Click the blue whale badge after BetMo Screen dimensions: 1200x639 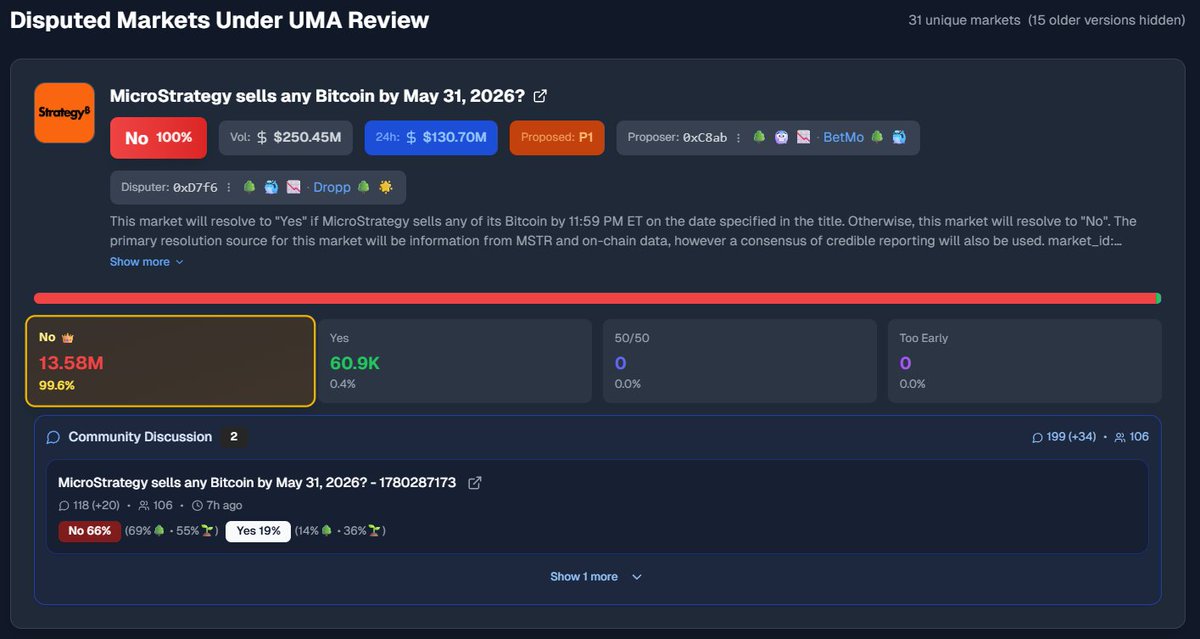(899, 137)
